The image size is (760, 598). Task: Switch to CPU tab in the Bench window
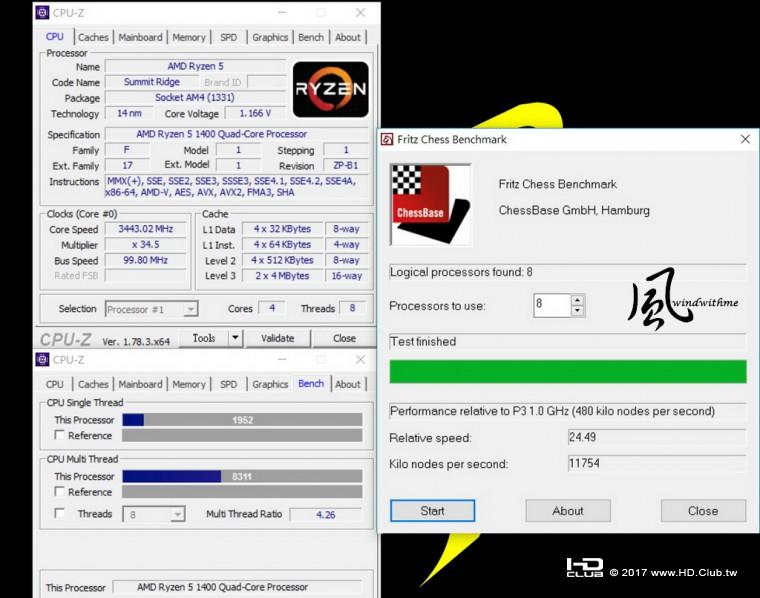tap(55, 384)
